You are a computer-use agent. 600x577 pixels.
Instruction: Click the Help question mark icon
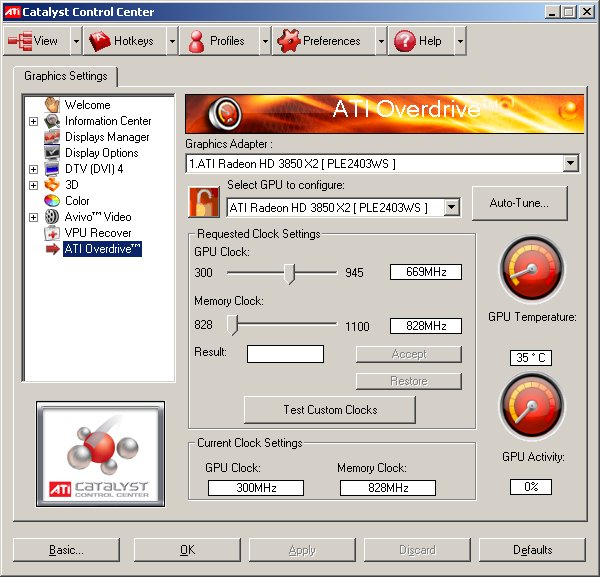tap(404, 41)
